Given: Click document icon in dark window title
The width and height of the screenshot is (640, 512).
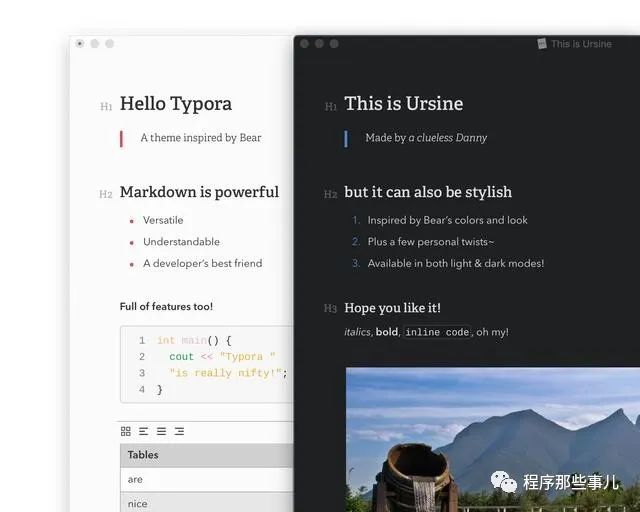Looking at the screenshot, I should (x=542, y=44).
